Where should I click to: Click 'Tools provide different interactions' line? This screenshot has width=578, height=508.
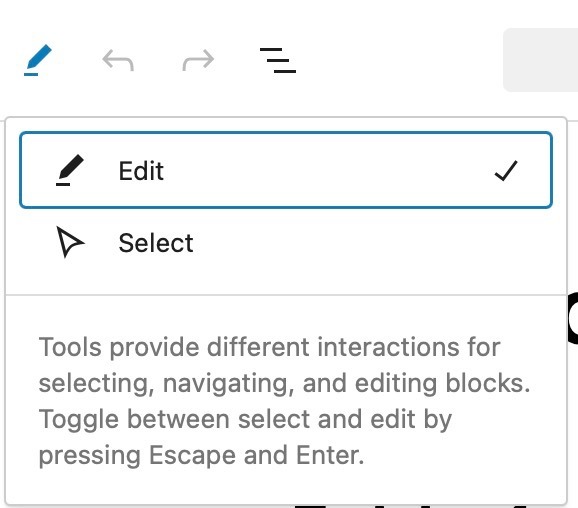(269, 347)
